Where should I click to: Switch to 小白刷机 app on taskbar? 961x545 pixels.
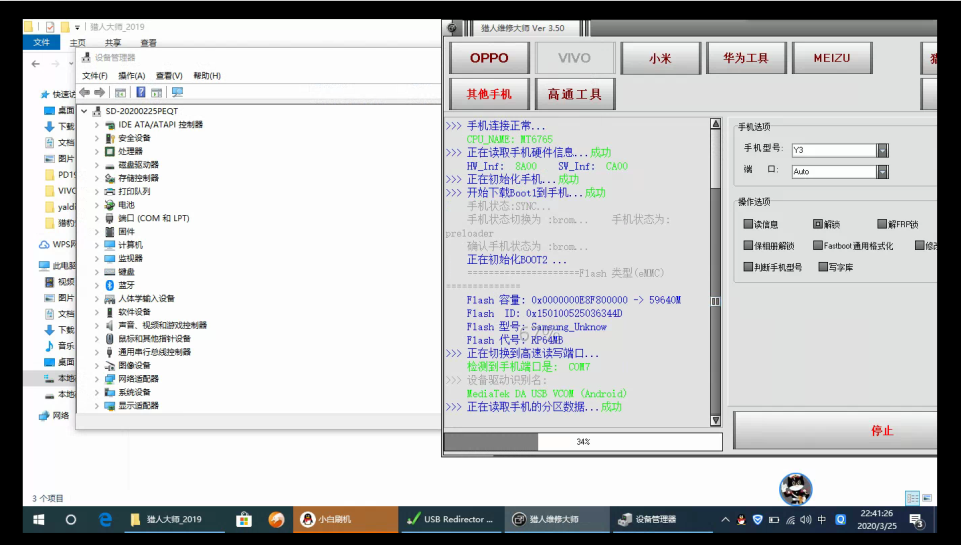(346, 520)
